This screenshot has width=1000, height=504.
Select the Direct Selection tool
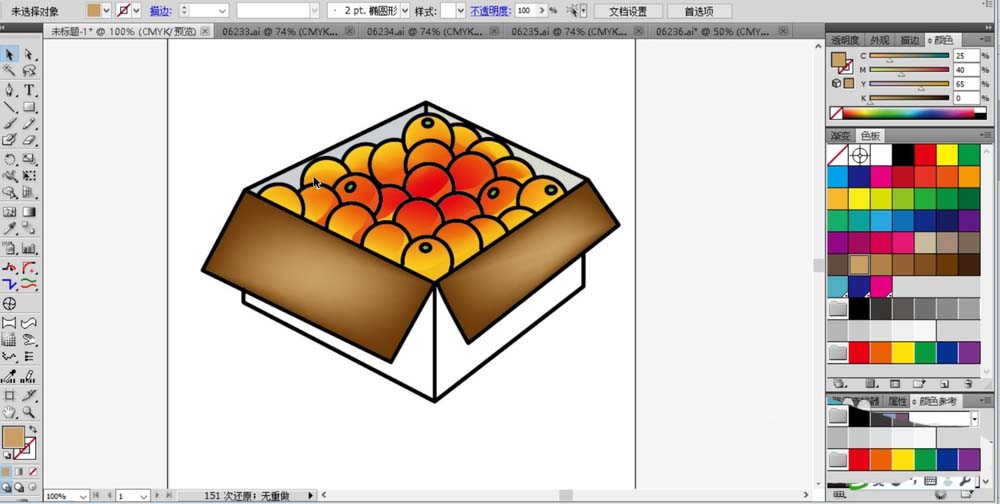pos(29,54)
